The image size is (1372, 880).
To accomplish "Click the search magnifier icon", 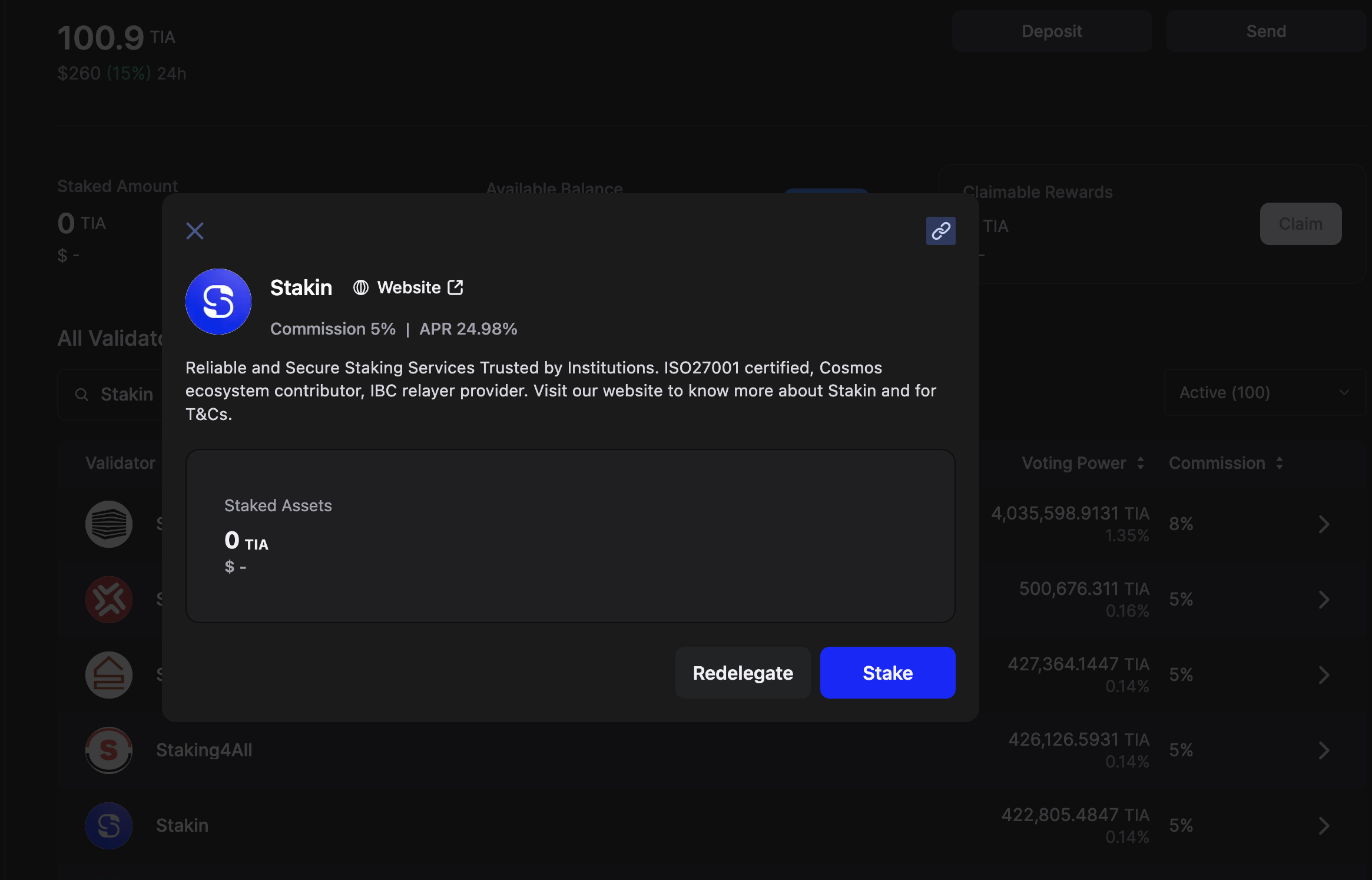I will click(82, 395).
